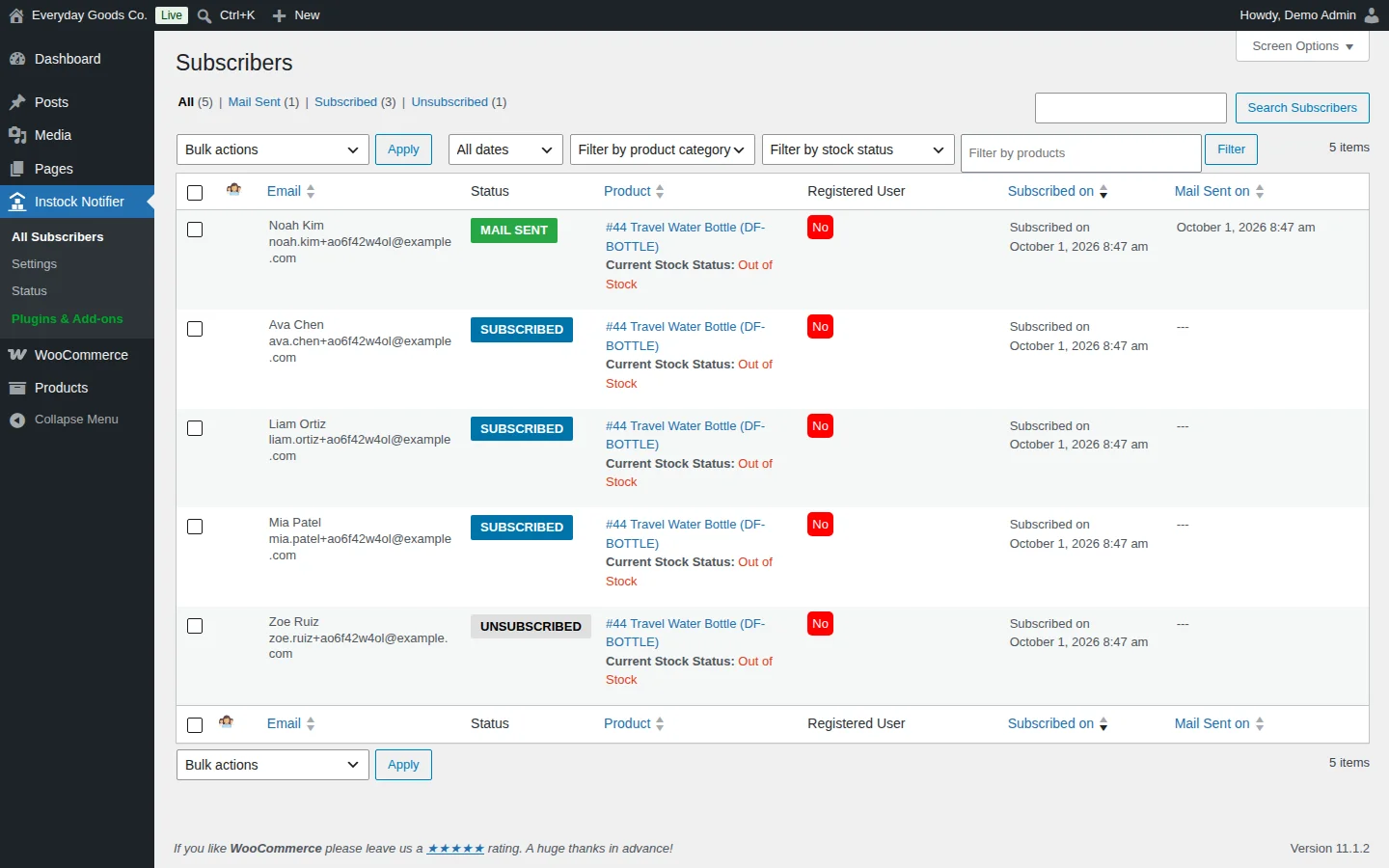Open the Demo Admin user avatar icon

click(1372, 15)
